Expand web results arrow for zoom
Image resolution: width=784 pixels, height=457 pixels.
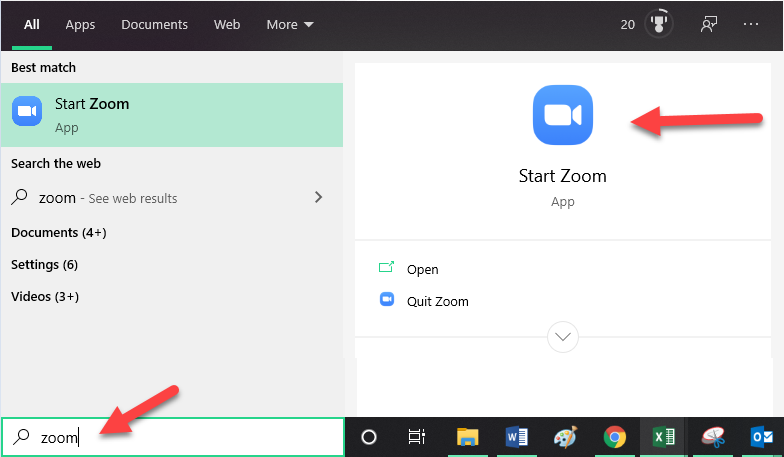[x=319, y=197]
